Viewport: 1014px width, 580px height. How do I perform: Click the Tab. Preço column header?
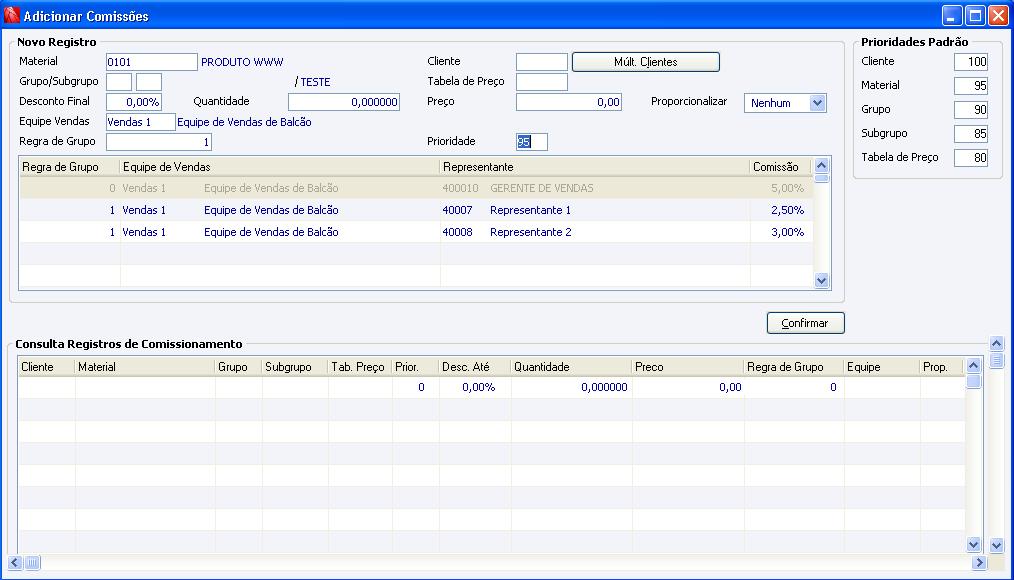[x=359, y=367]
